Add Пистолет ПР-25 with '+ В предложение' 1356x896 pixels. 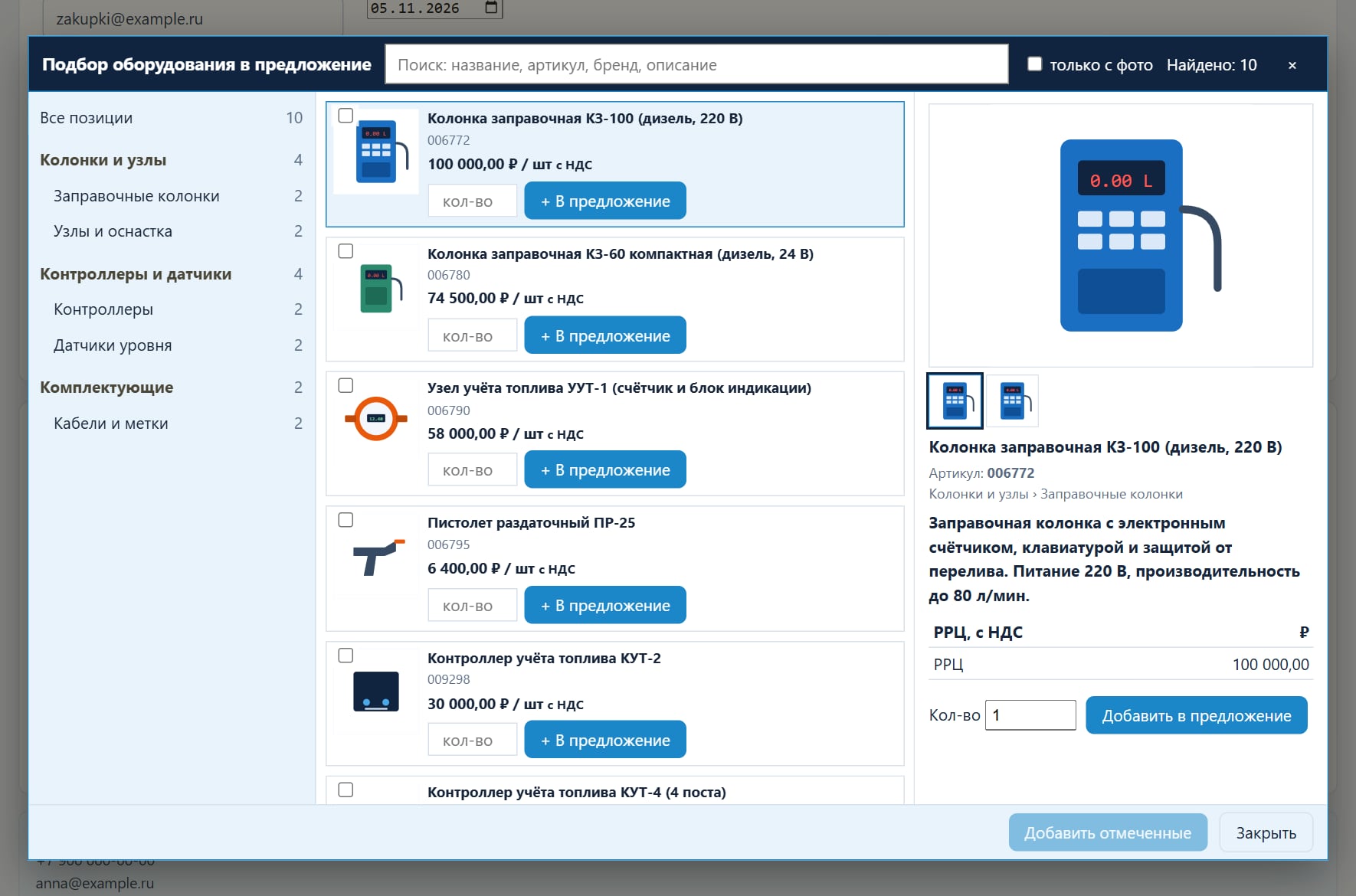(x=605, y=605)
